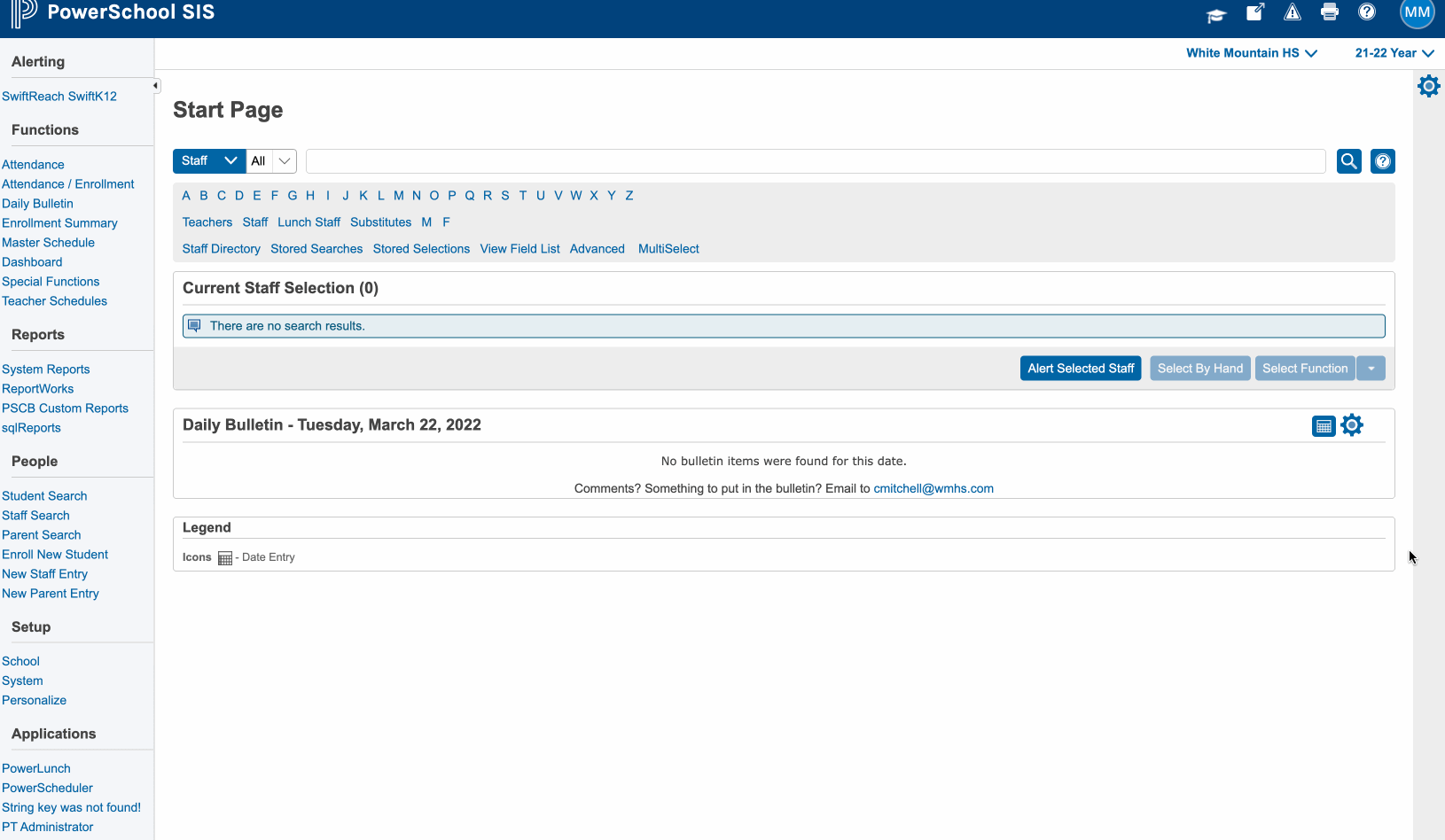Collapse the left navigation panel arrow
The height and width of the screenshot is (840, 1445).
click(x=155, y=86)
